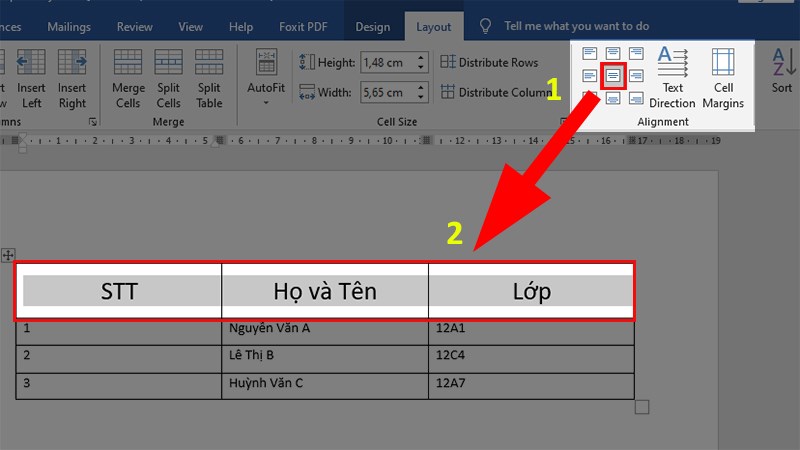Click Distribute Rows
Viewport: 800px width, 450px height.
click(x=489, y=62)
